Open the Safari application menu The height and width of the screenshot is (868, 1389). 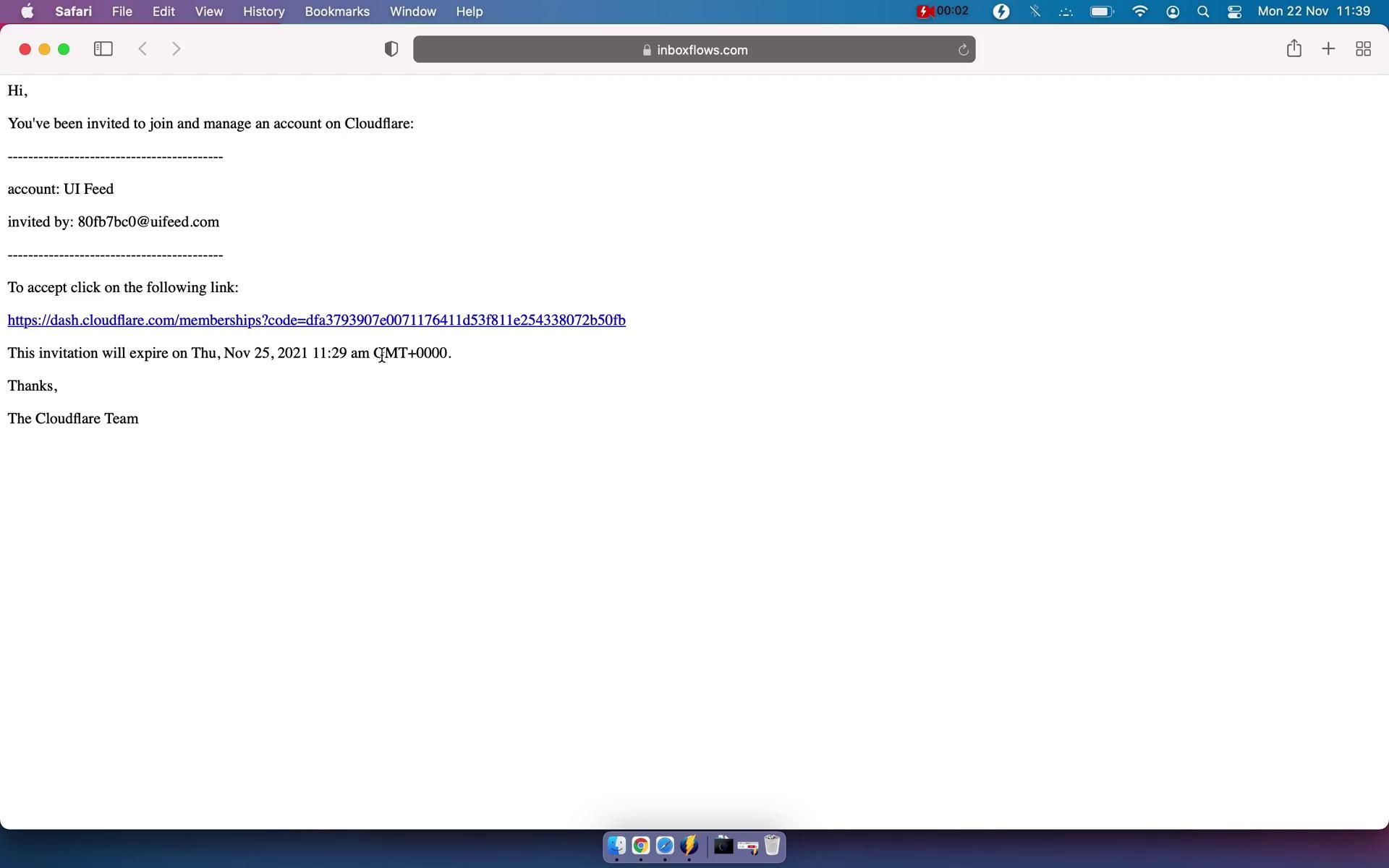click(73, 12)
